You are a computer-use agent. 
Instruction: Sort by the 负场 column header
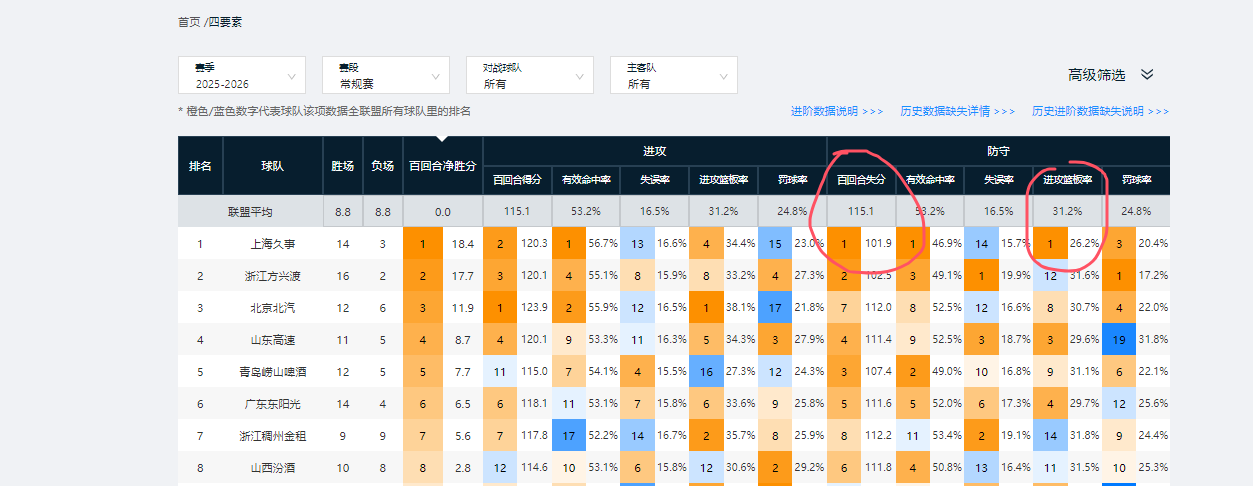[383, 166]
